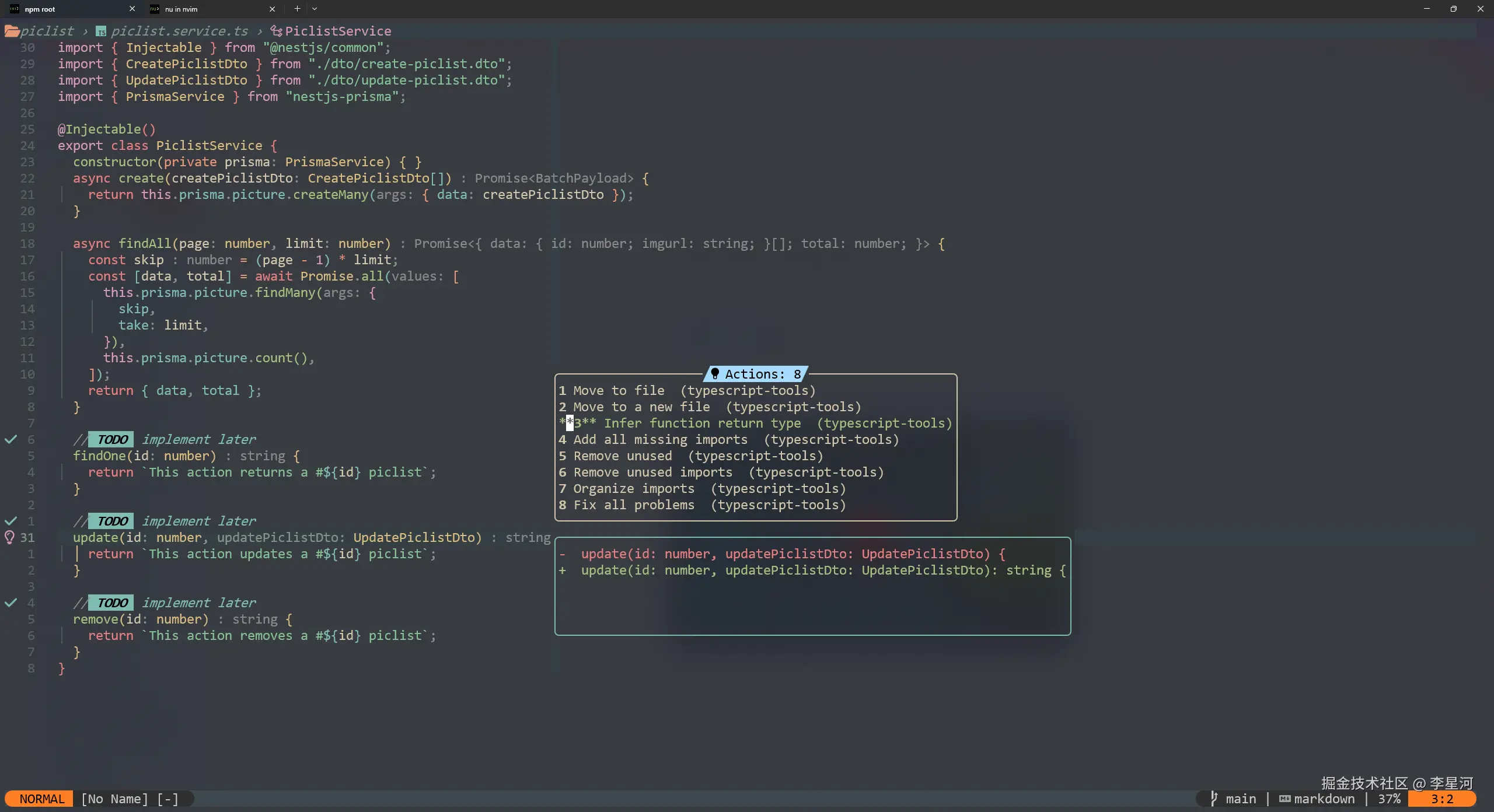Toggle the checkmark beside the remove method

click(10, 603)
